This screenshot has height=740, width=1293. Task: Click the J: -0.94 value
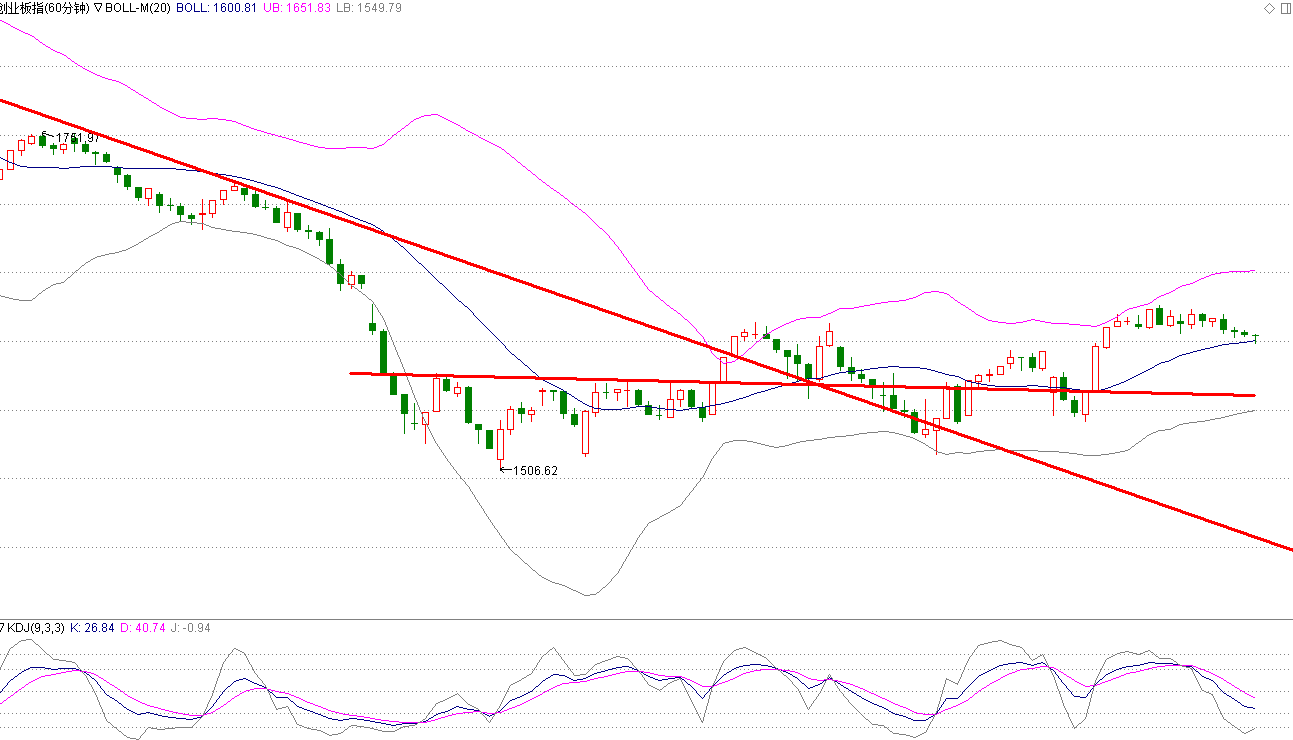click(x=191, y=628)
